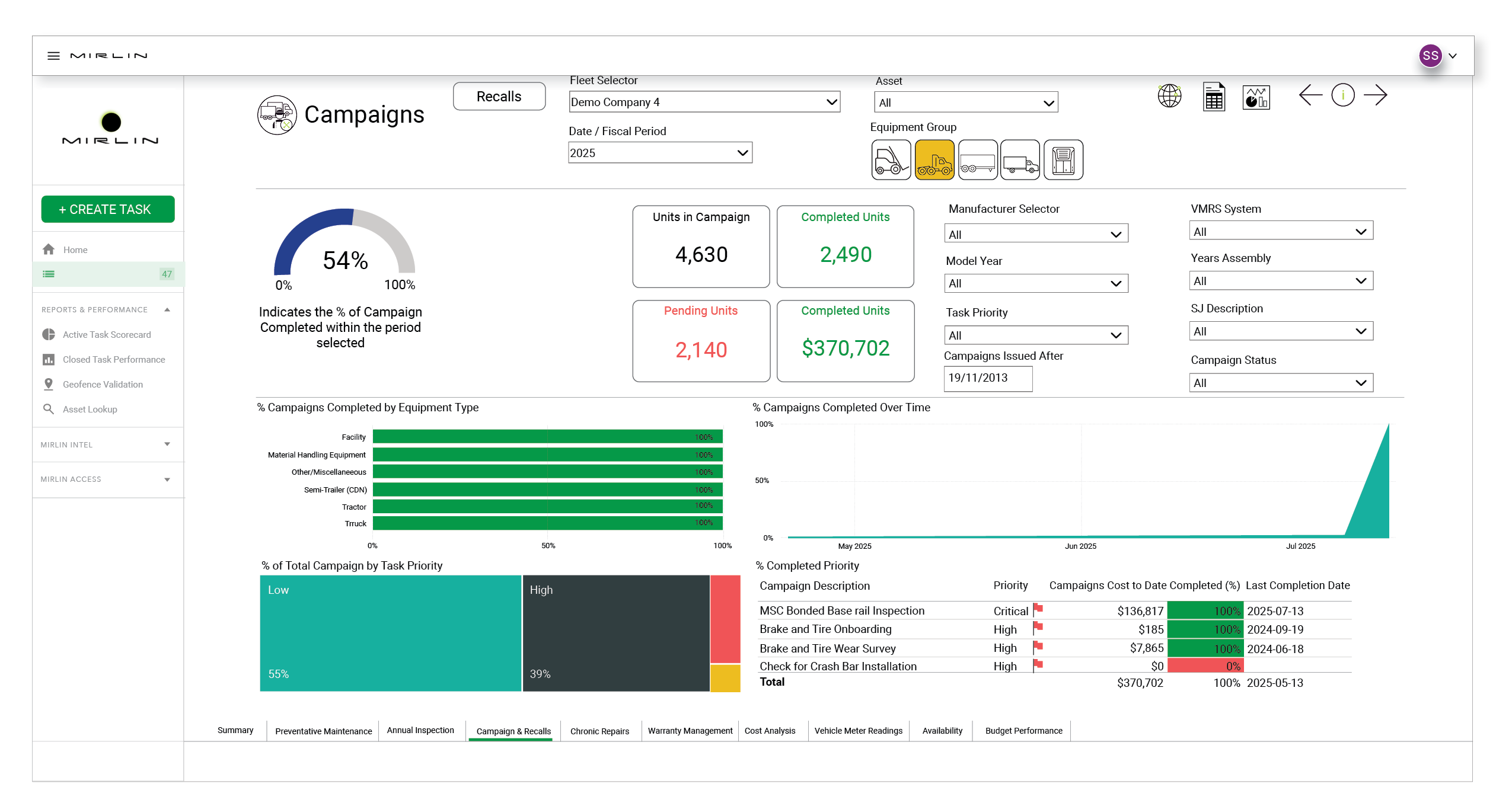Click the Asset Lookup search icon

point(49,409)
